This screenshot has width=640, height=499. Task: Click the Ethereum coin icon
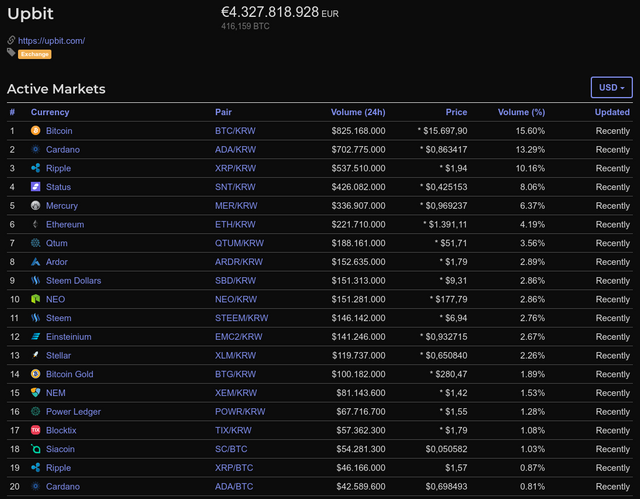coord(36,224)
